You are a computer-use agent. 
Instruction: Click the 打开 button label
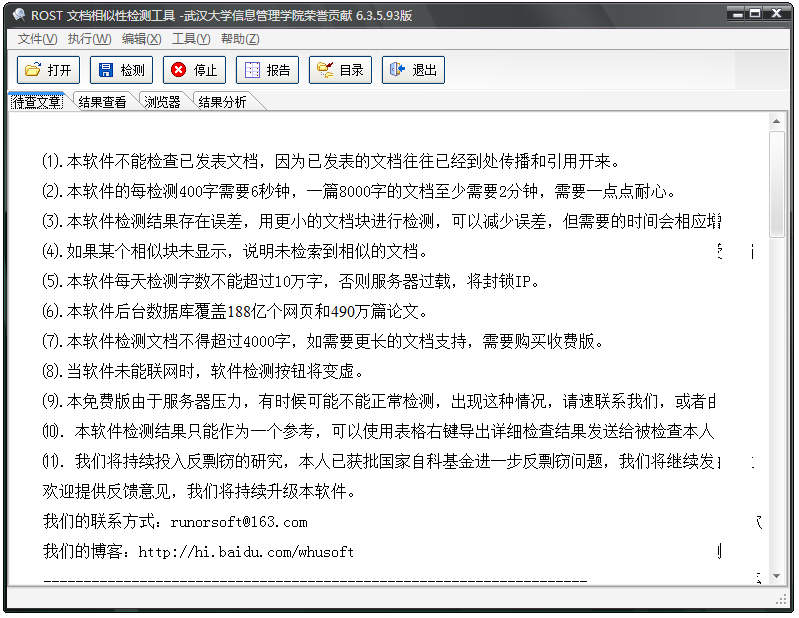point(59,70)
